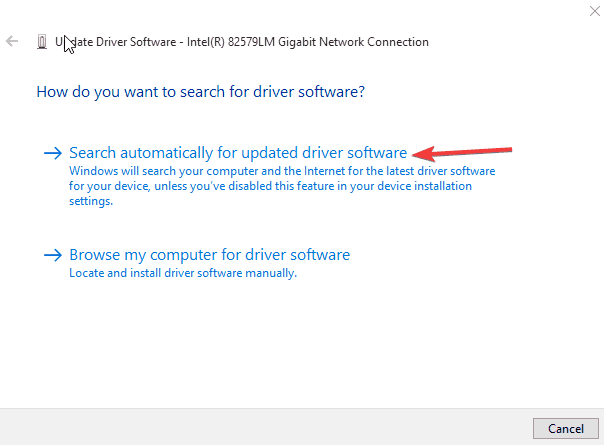Click arrow icon beside Search automatically option

pyautogui.click(x=53, y=153)
